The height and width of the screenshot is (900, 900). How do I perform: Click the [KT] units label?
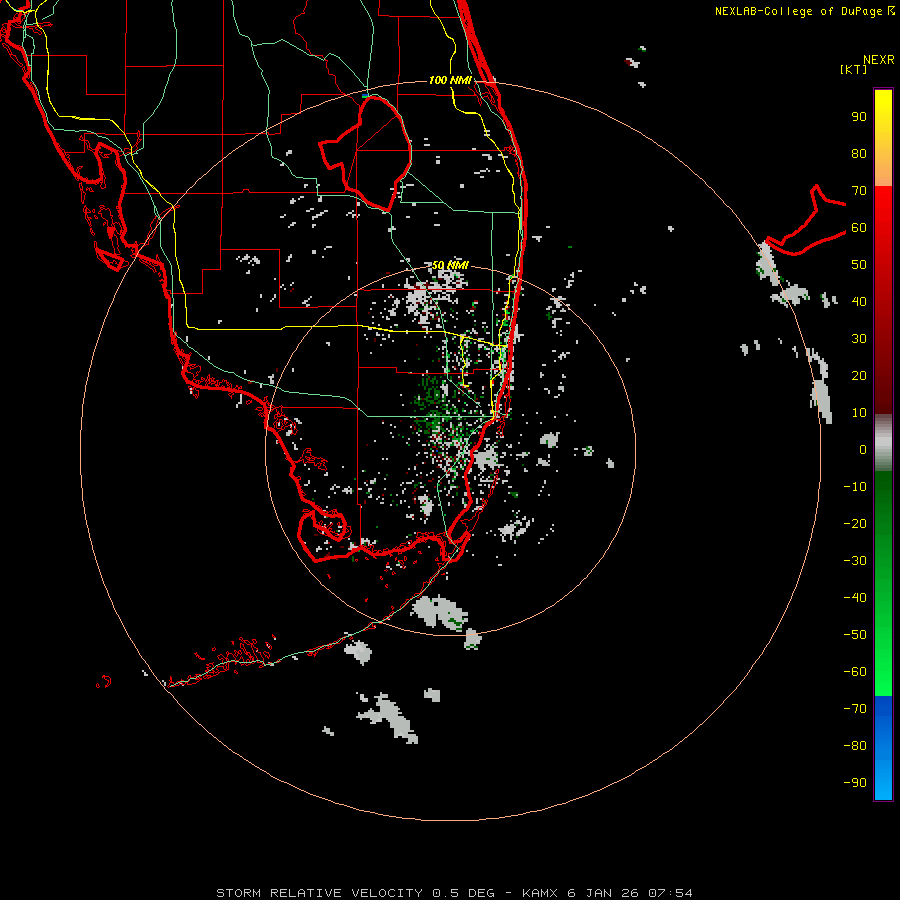[x=854, y=69]
